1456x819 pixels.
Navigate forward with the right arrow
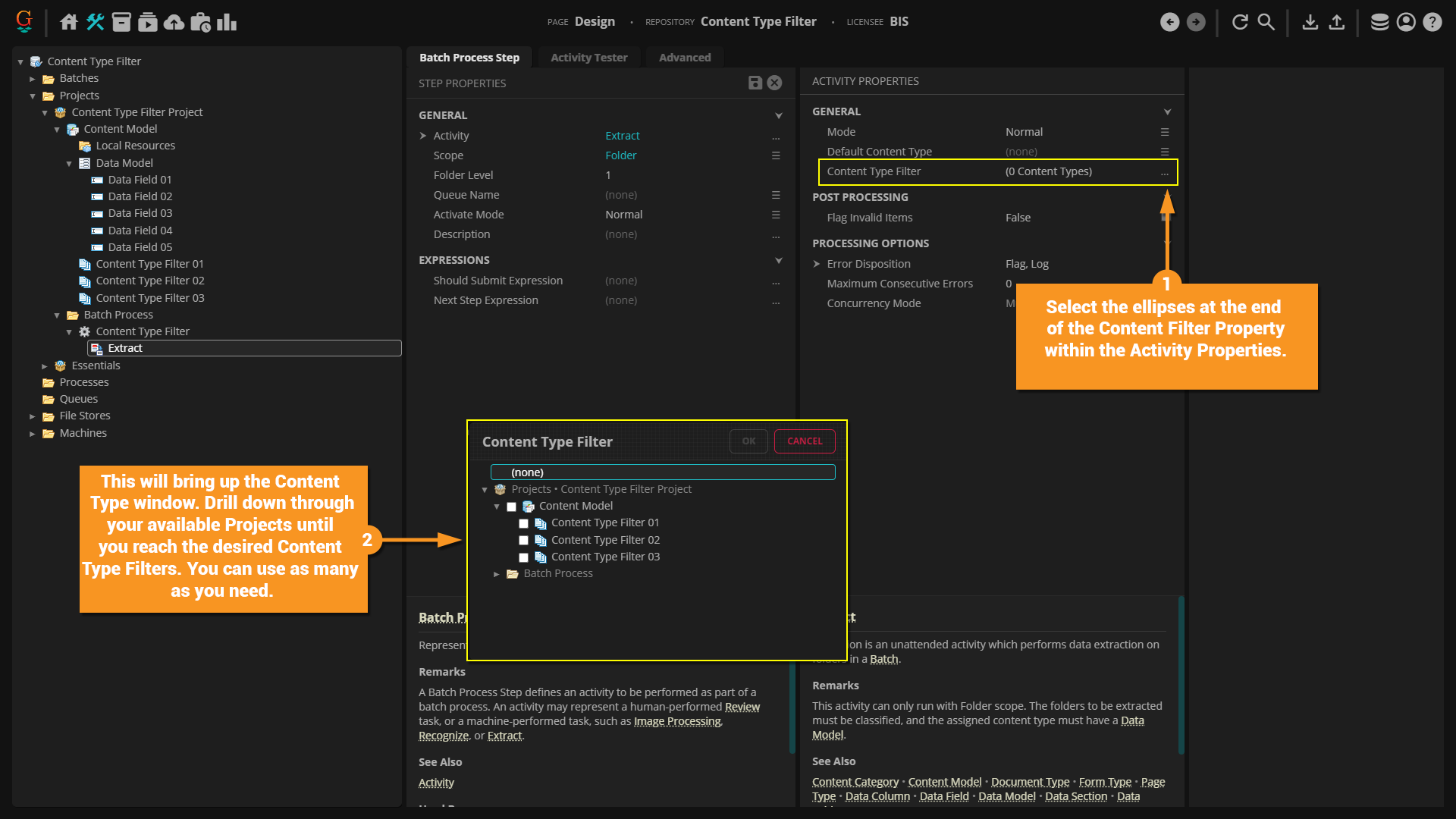pos(1196,22)
